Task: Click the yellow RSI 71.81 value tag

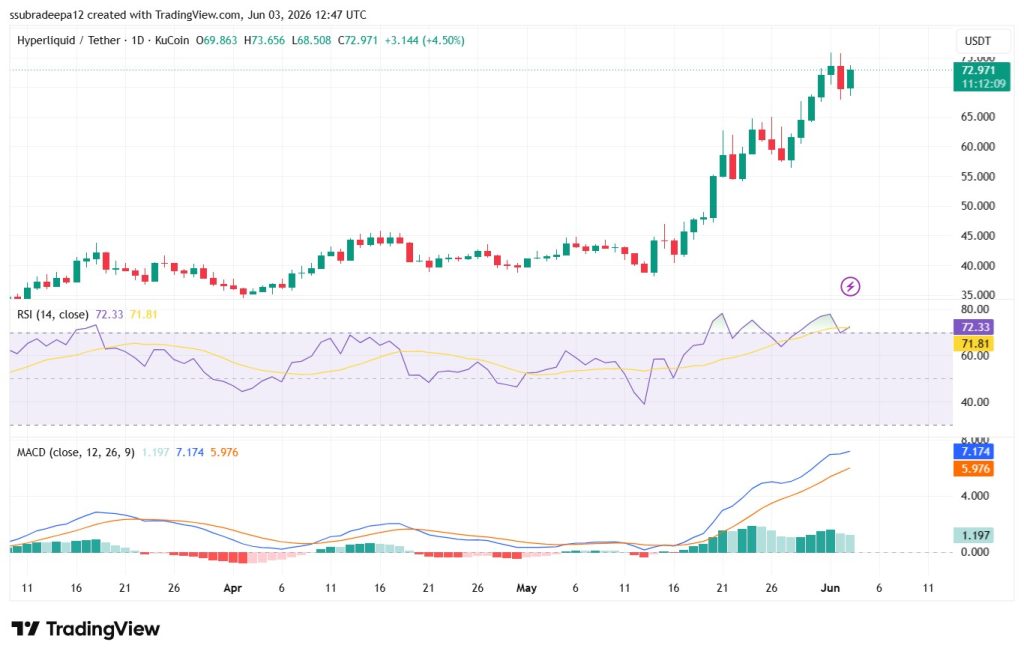Action: [x=975, y=344]
